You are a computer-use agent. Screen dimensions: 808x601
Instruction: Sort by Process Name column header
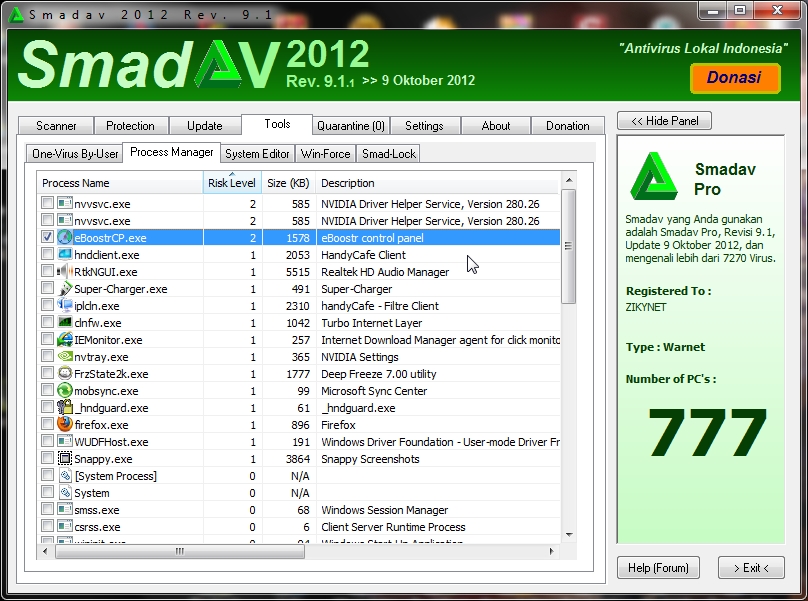(120, 183)
